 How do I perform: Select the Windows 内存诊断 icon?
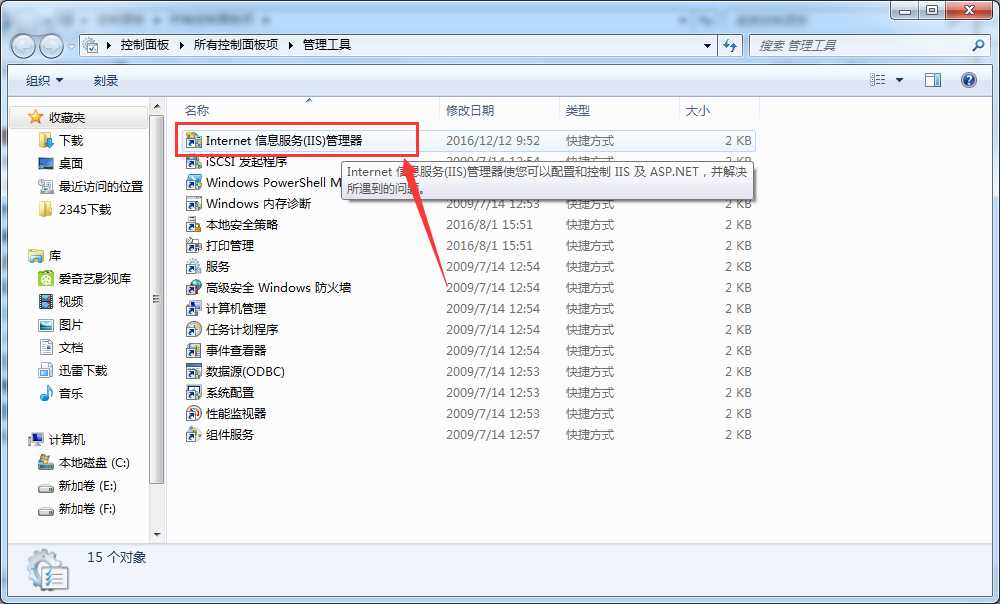[193, 203]
